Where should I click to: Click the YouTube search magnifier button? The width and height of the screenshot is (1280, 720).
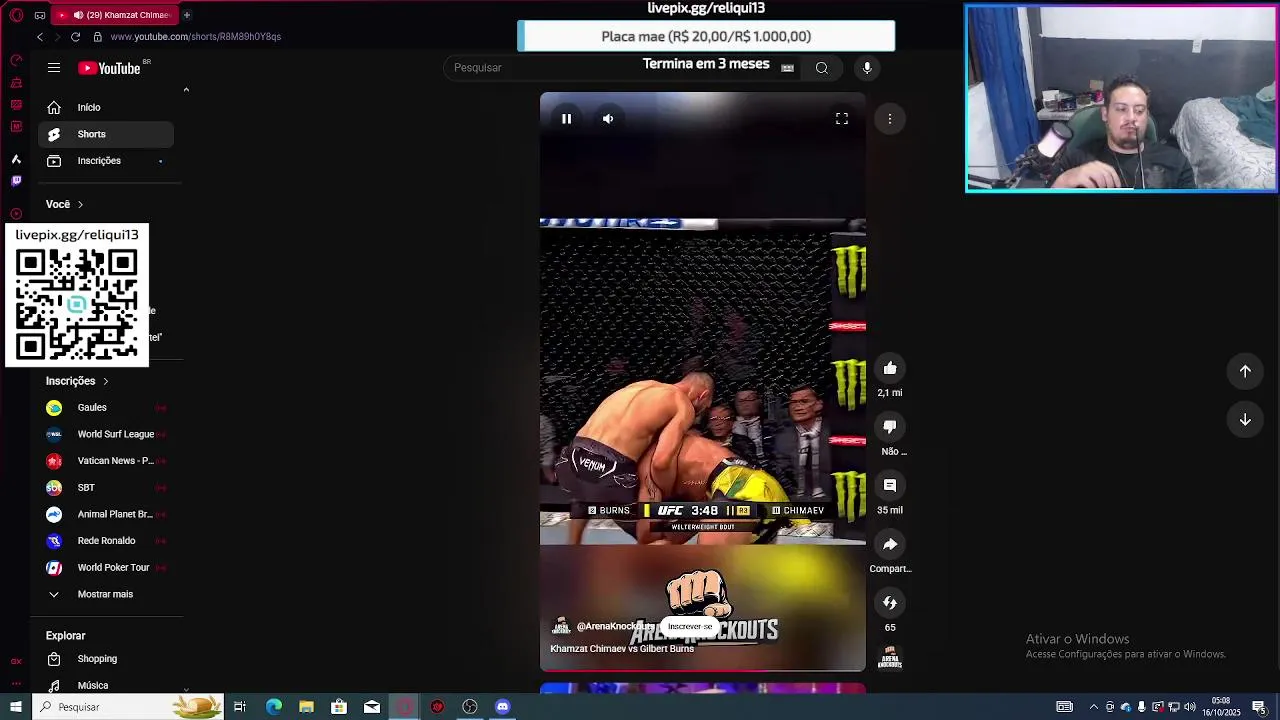click(x=822, y=68)
